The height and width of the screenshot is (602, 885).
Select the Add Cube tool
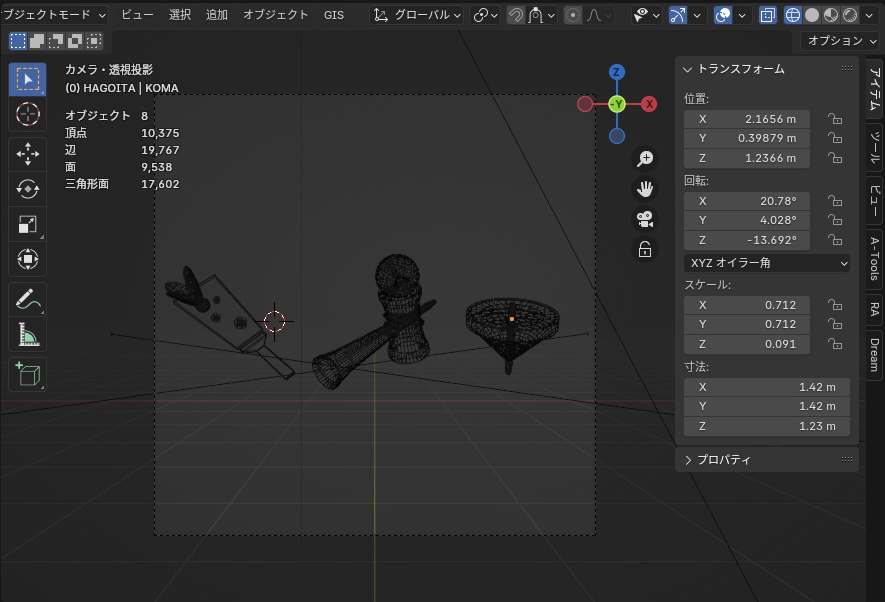[x=27, y=374]
